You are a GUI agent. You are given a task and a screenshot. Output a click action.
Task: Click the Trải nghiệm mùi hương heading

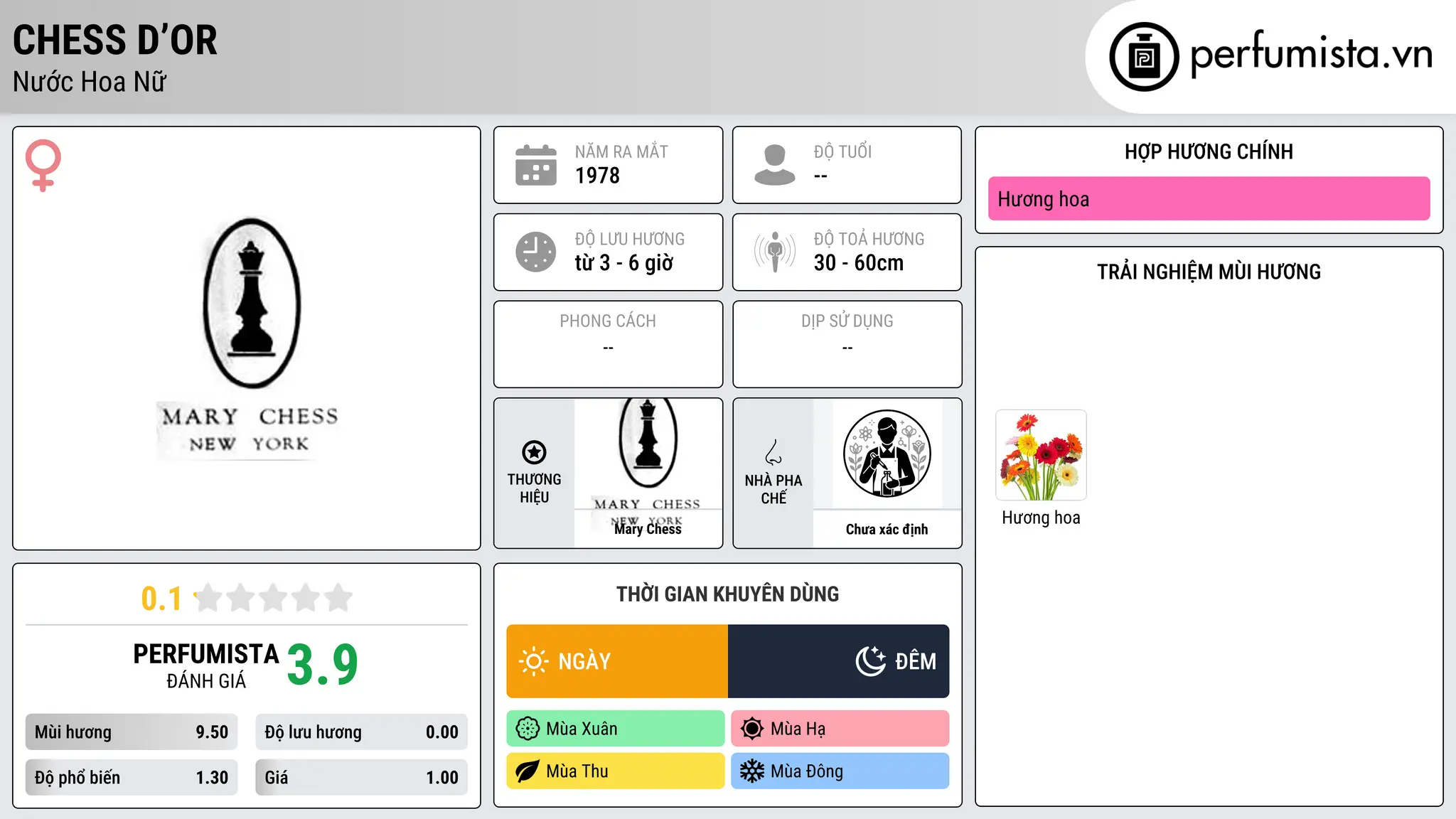[1209, 272]
